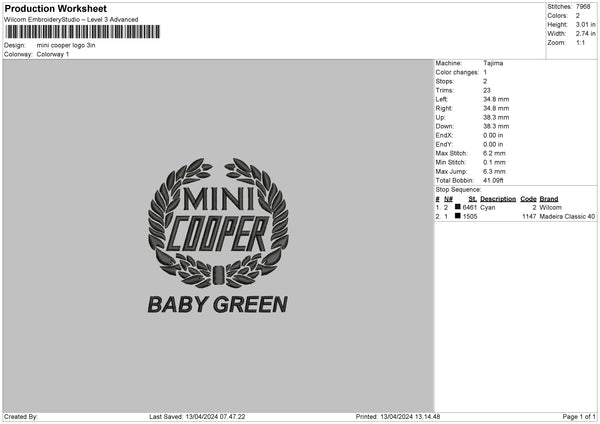Click the Stop Sequence heading

pos(458,190)
